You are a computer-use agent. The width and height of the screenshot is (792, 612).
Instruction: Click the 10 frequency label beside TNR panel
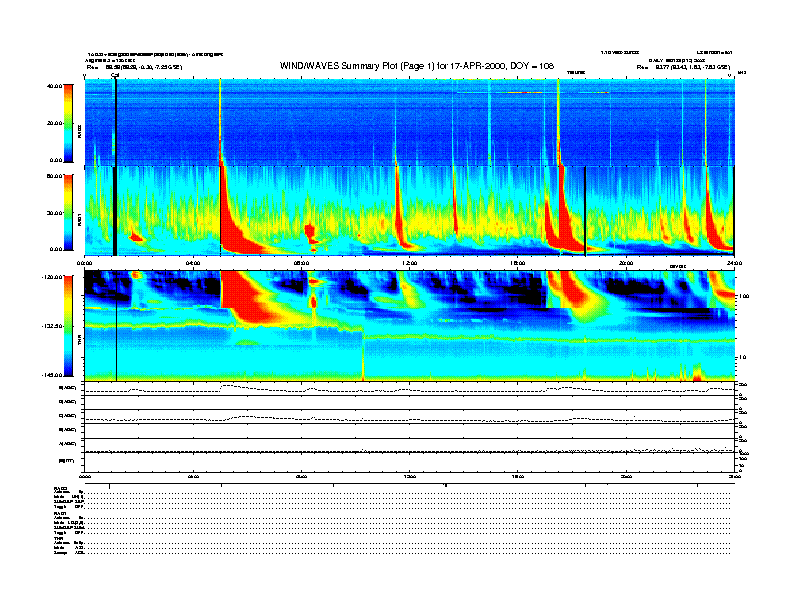click(743, 358)
